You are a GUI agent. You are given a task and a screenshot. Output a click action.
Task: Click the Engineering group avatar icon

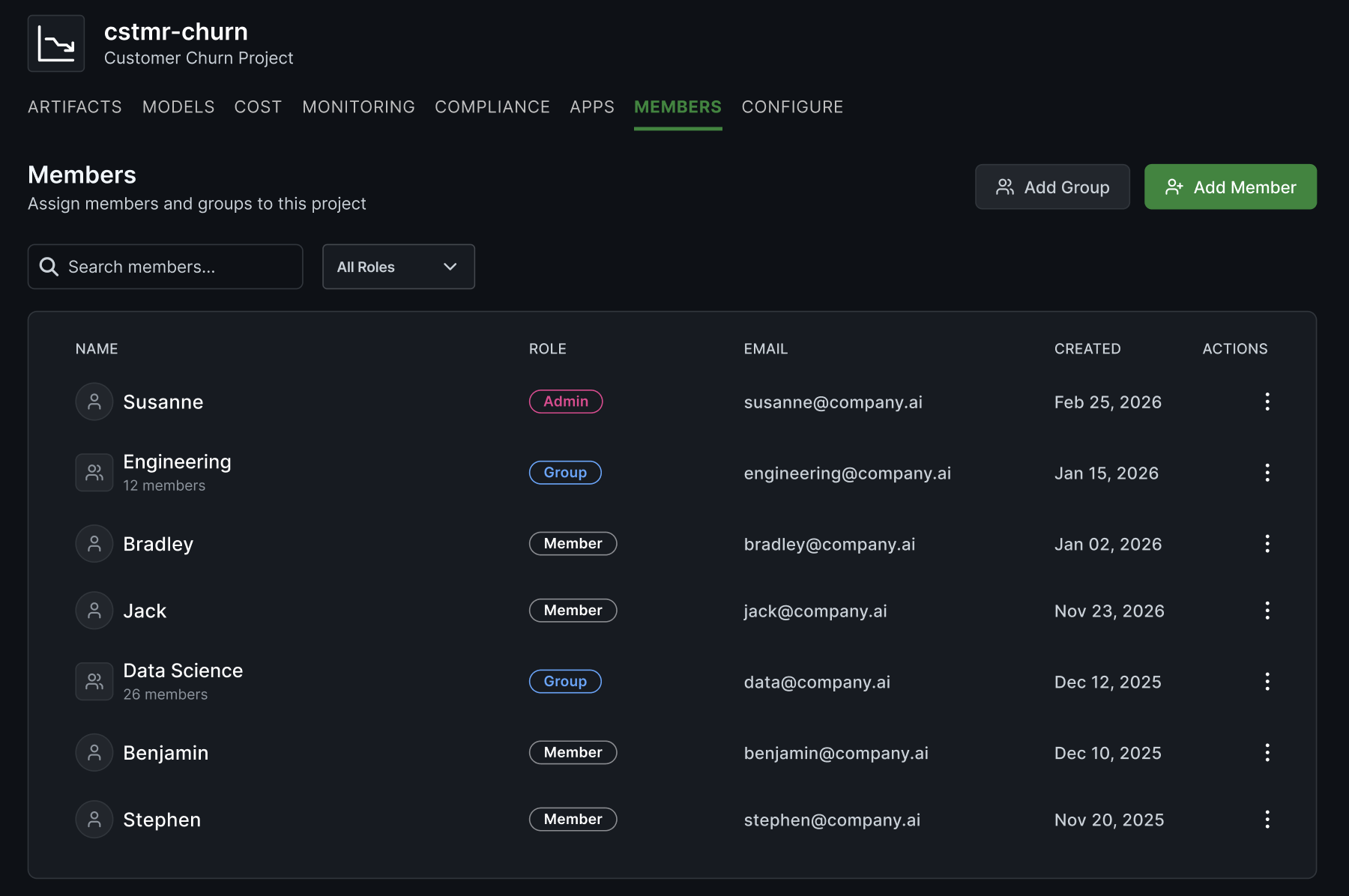(x=94, y=472)
